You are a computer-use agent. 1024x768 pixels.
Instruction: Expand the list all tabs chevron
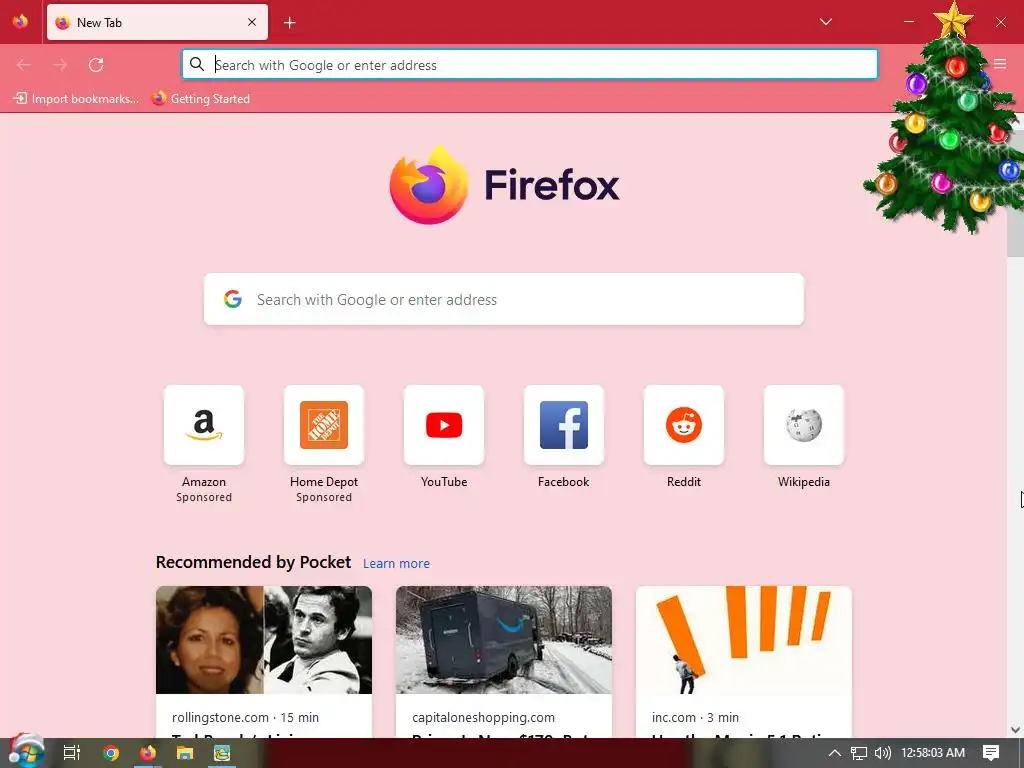tap(825, 22)
